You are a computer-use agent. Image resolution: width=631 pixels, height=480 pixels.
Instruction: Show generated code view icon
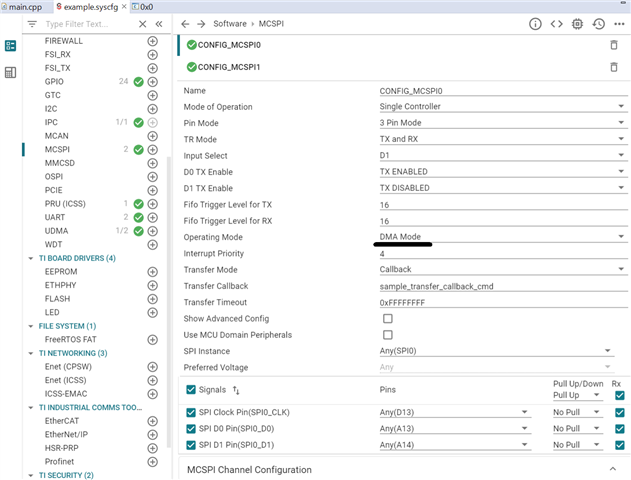tap(557, 23)
